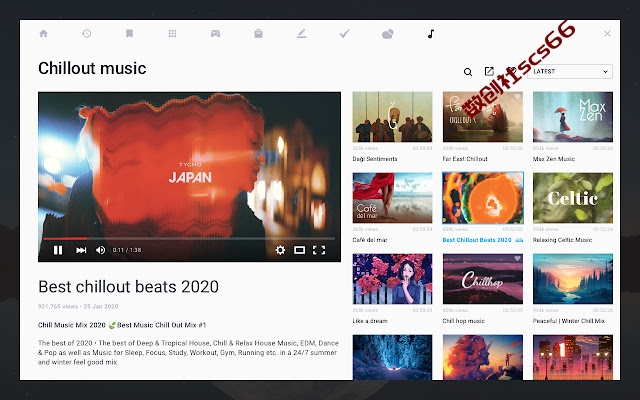Select the Best Chillout Beats 2020 thumbnail

482,198
